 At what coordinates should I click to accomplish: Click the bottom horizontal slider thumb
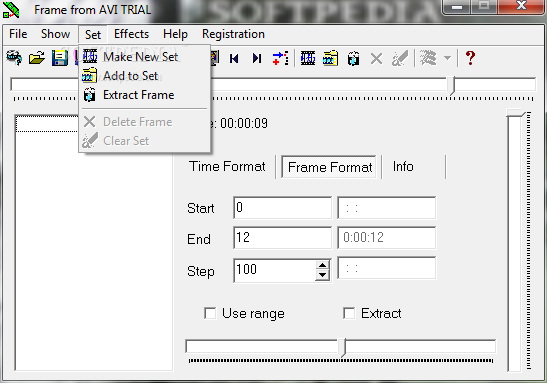pos(343,347)
